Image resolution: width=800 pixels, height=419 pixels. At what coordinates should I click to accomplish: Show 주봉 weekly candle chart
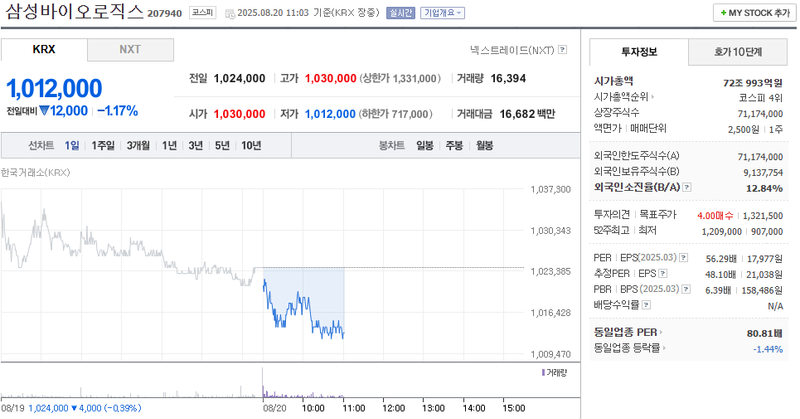[x=454, y=145]
